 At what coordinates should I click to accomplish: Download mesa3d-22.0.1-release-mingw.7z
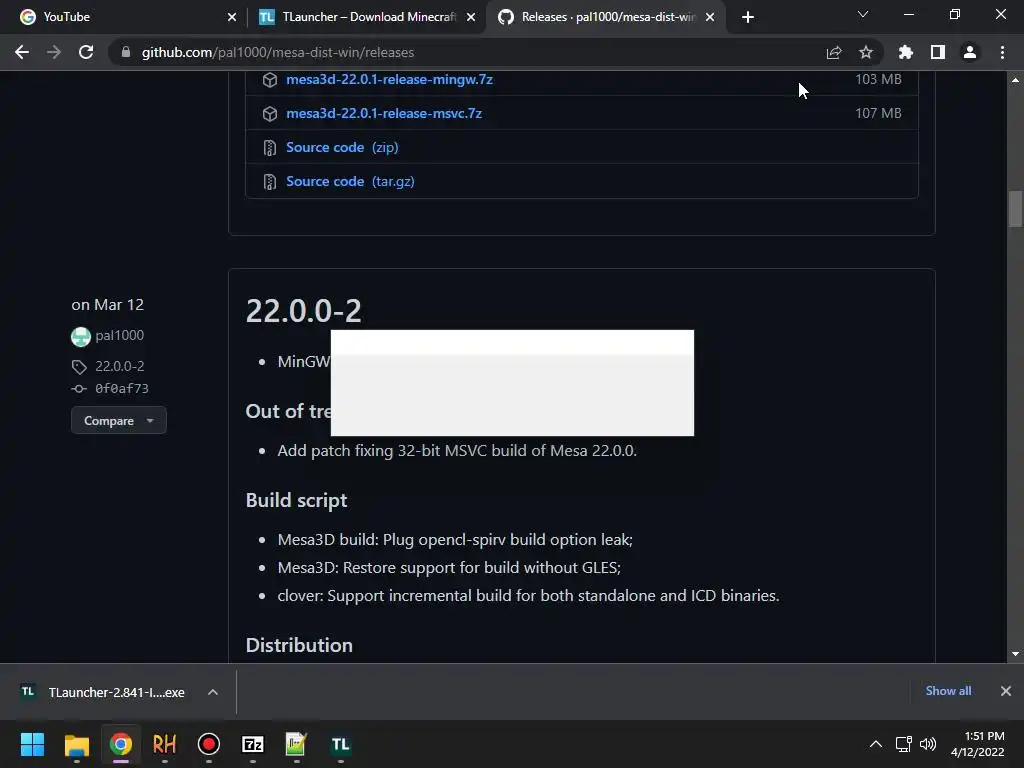point(389,79)
